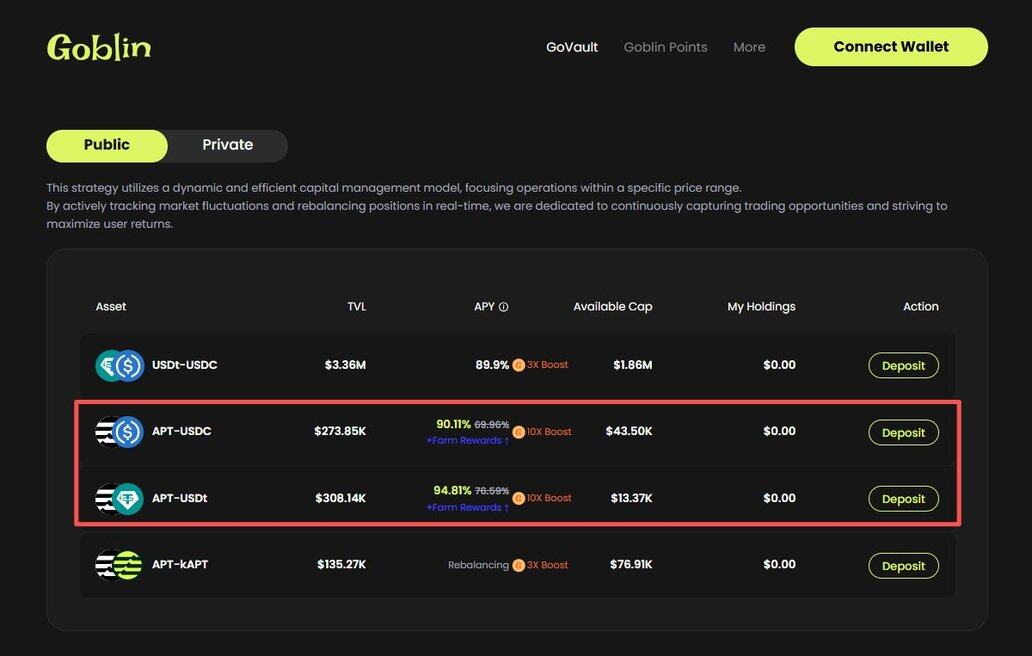Click the APT-USDt token pair icon

click(x=120, y=498)
